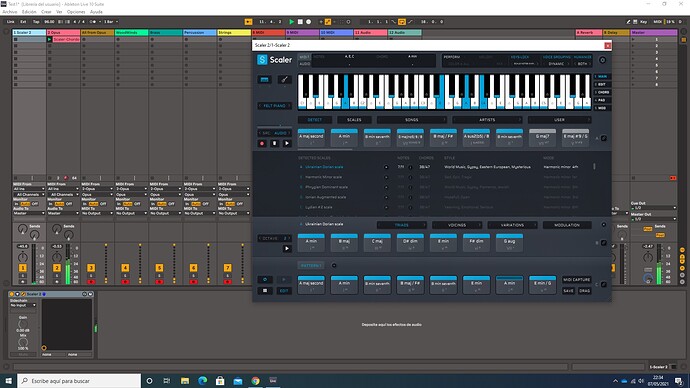Click Save button in pattern section
Screen dimensions: 690x388
[569, 291]
